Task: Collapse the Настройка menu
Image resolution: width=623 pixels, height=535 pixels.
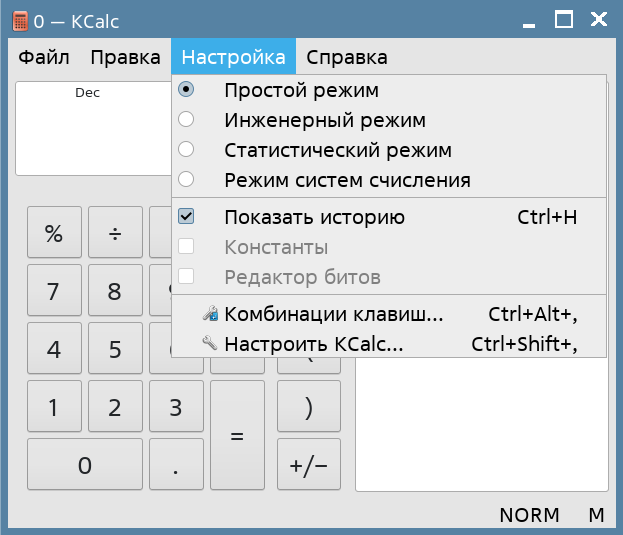Action: pyautogui.click(x=233, y=57)
